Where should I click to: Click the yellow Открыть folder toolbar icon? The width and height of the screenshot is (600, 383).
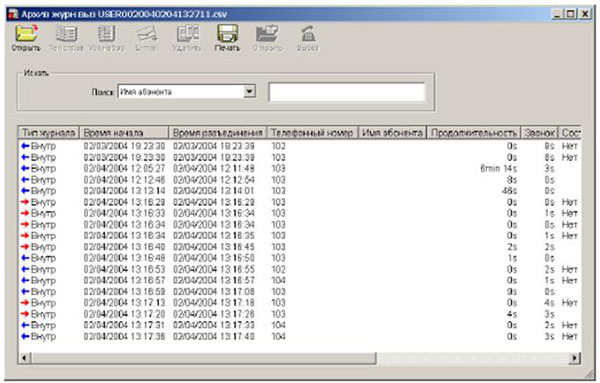click(x=26, y=34)
